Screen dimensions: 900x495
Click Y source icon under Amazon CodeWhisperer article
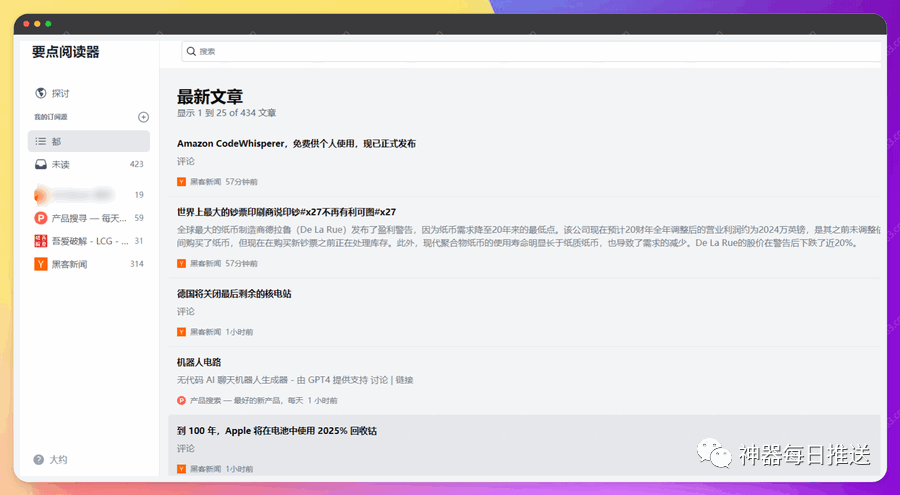click(x=181, y=182)
